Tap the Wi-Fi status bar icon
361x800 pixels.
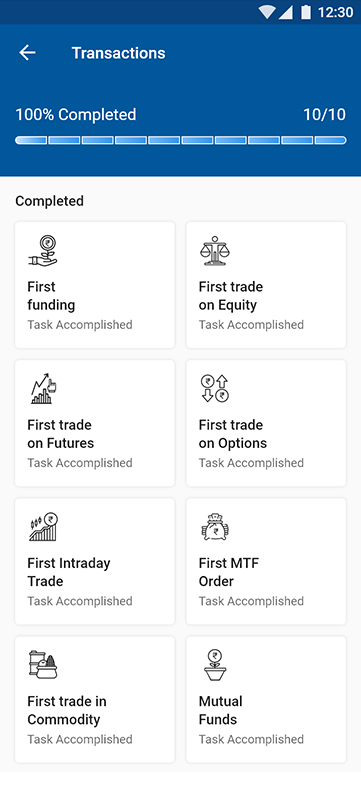coord(267,12)
